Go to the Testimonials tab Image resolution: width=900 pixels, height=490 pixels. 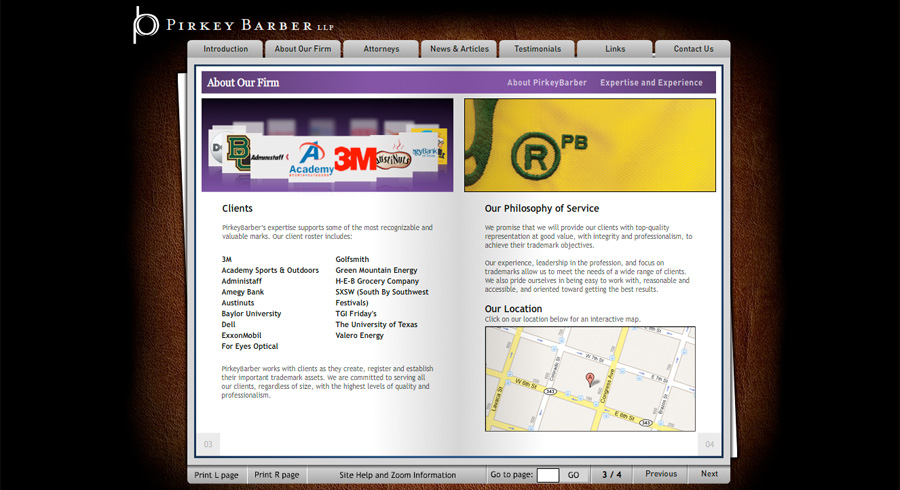point(537,49)
